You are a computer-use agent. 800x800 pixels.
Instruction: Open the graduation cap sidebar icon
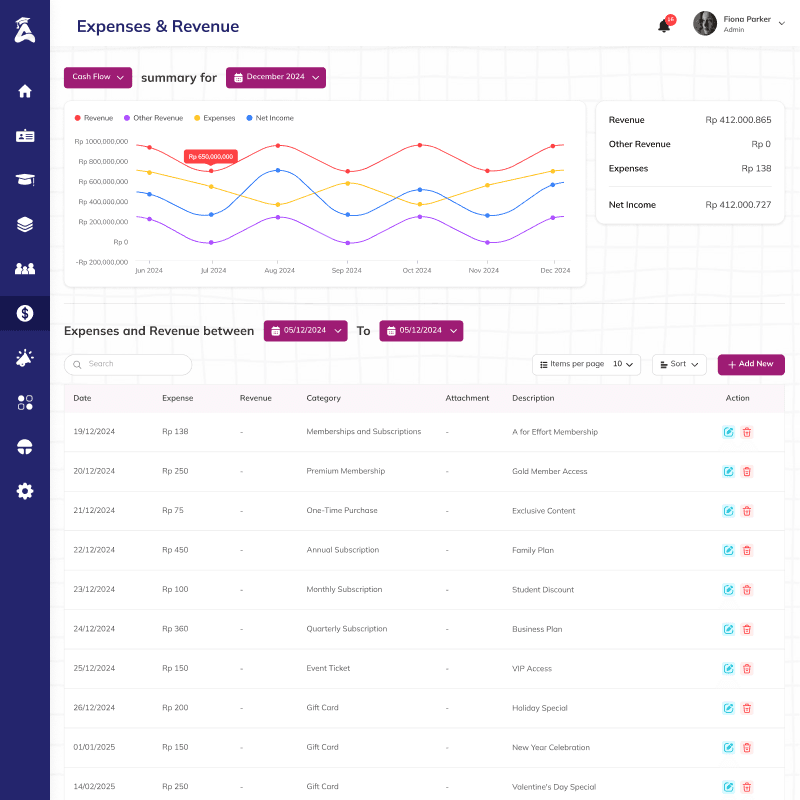click(x=24, y=180)
